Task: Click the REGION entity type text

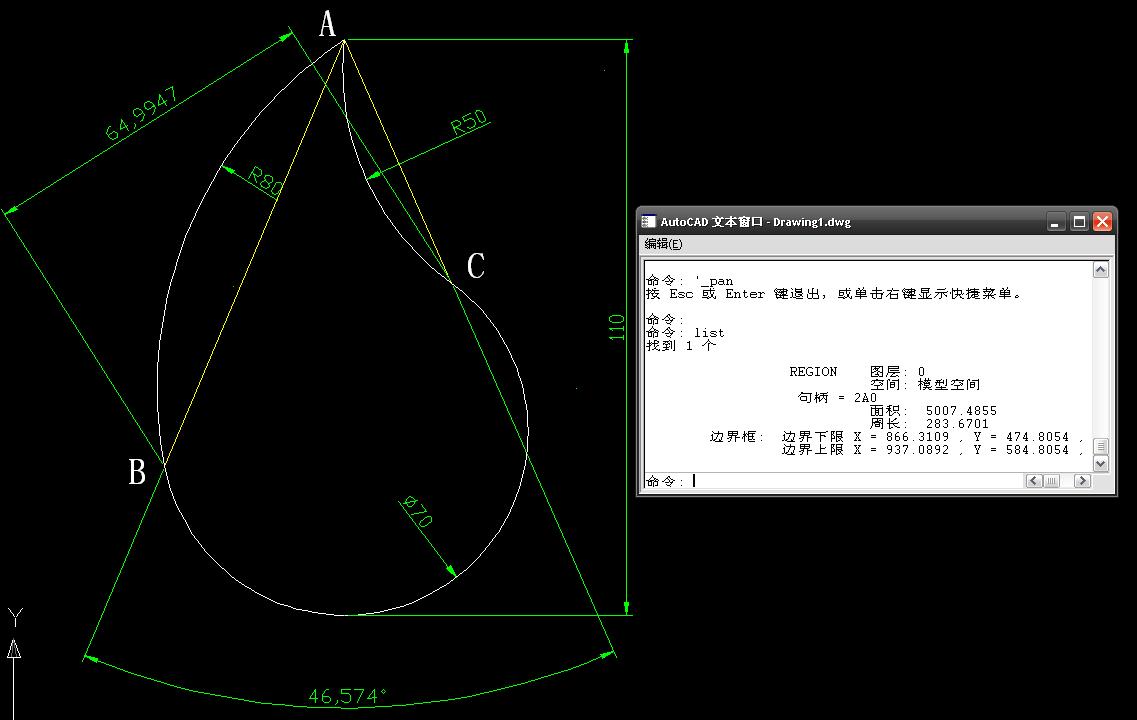Action: (813, 372)
